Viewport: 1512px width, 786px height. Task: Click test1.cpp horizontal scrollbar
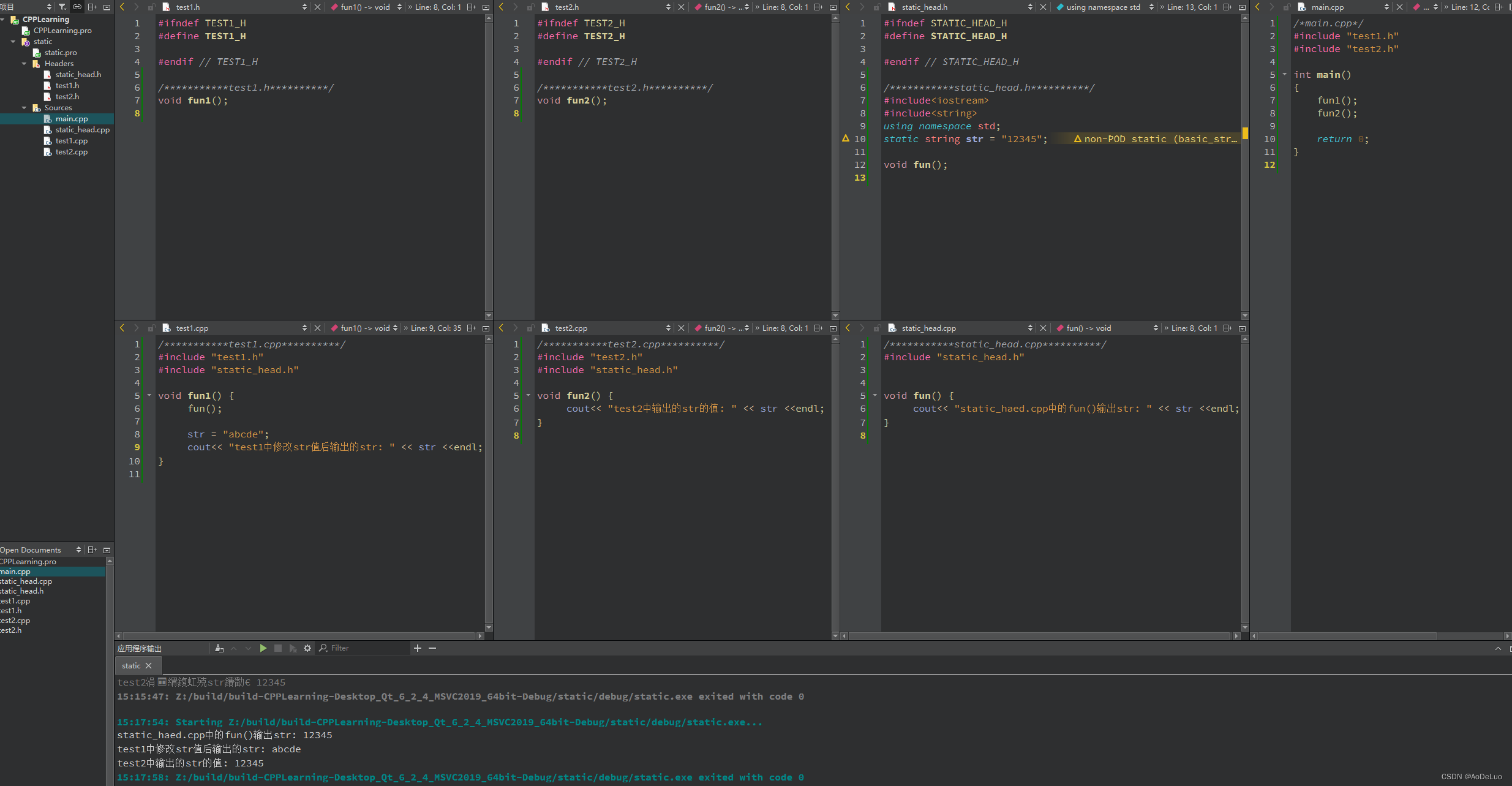299,636
